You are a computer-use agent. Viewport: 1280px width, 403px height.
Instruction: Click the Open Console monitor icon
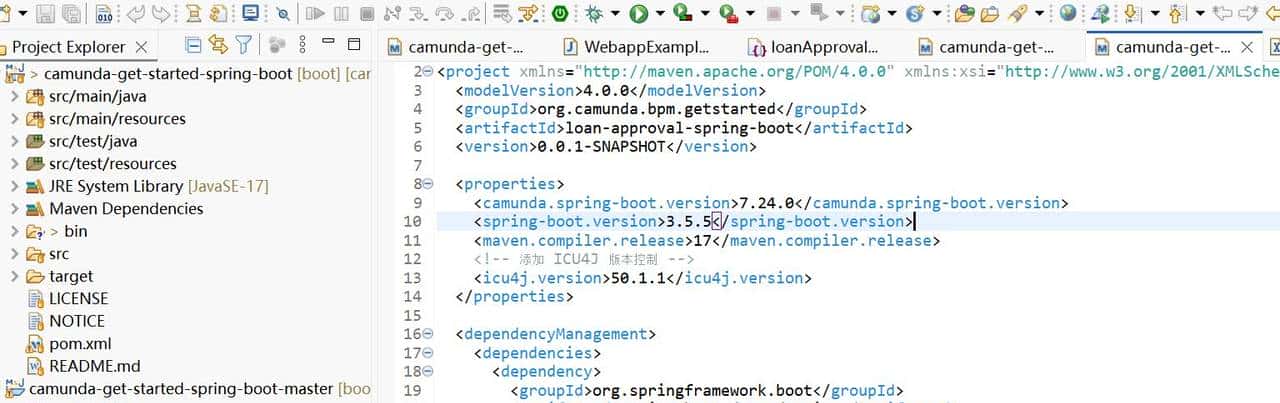tap(250, 14)
